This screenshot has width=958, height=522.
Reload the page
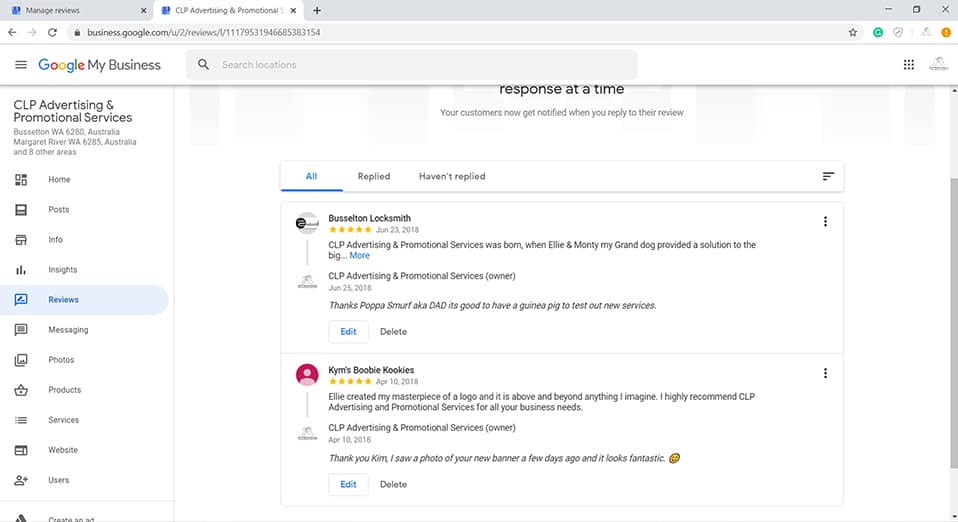tap(53, 32)
